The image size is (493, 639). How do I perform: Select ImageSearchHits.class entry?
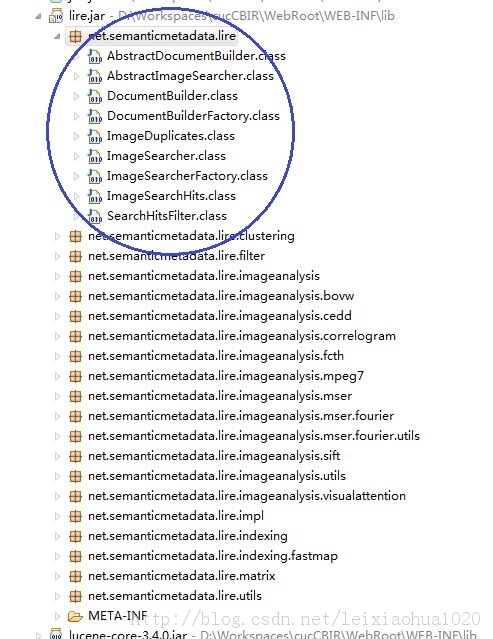pos(171,196)
